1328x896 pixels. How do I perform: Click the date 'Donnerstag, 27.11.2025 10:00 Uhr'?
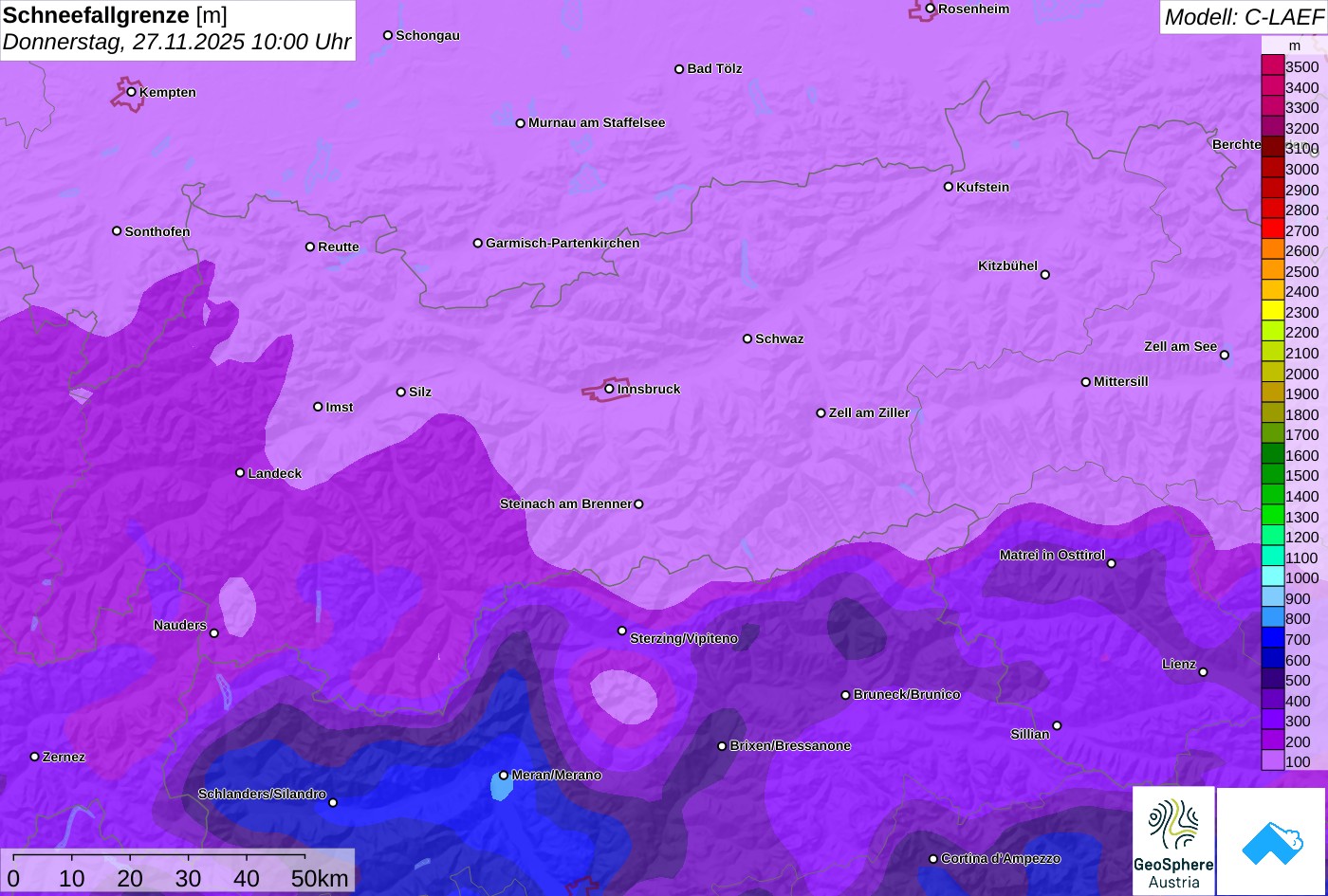point(177,43)
